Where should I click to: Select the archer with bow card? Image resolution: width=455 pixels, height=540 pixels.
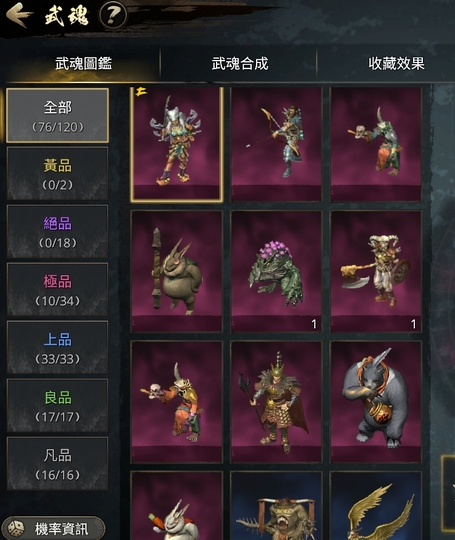(x=276, y=144)
